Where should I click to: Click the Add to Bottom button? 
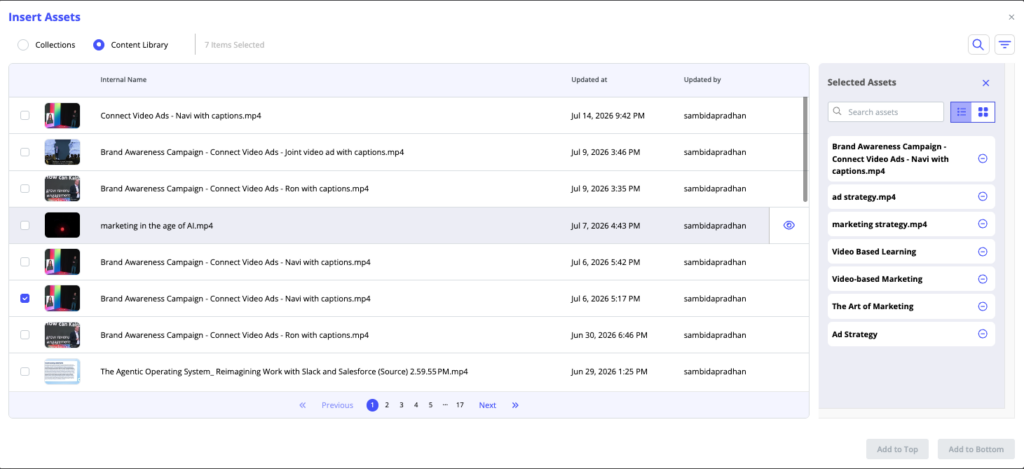pos(976,449)
